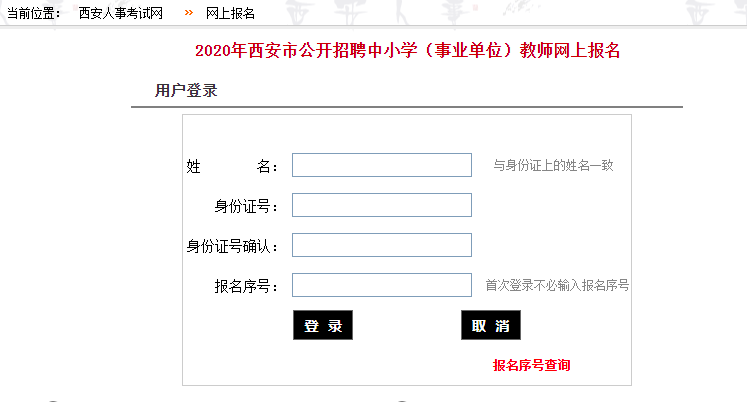Click the hint 首次登录不必输入报名序号
The width and height of the screenshot is (747, 402).
(557, 285)
